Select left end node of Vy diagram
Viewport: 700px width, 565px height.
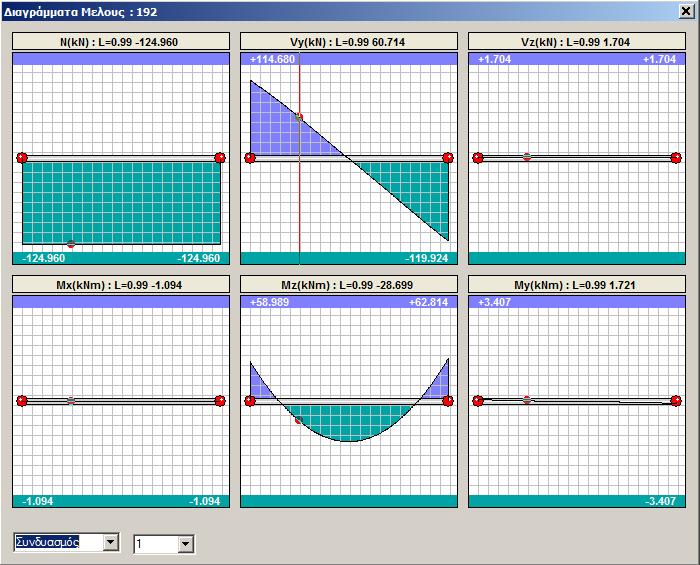[x=250, y=158]
